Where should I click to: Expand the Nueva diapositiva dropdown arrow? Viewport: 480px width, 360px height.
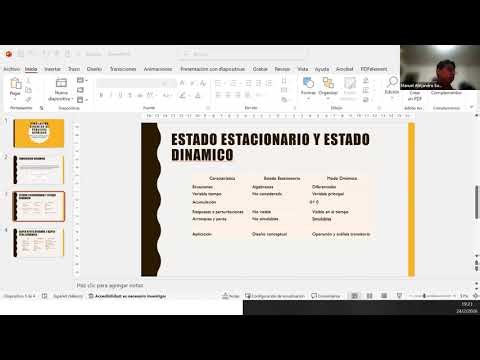coord(72,99)
